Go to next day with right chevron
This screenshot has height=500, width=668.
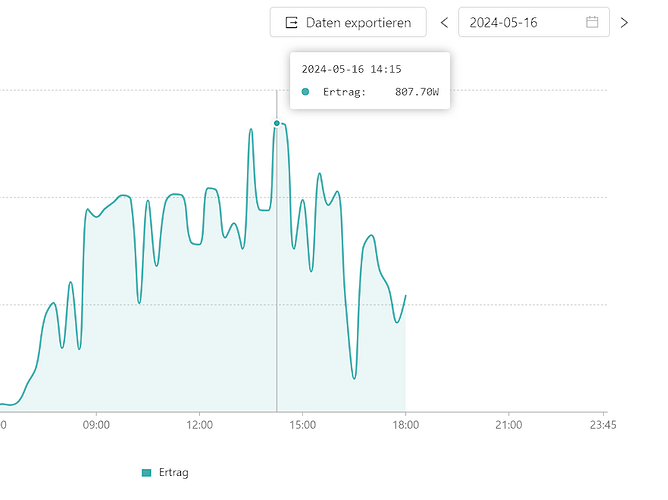(624, 22)
